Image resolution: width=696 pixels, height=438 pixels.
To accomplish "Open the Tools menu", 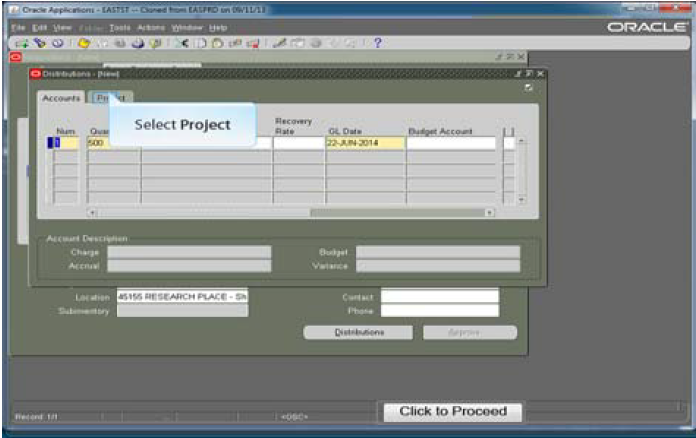I will pyautogui.click(x=120, y=28).
